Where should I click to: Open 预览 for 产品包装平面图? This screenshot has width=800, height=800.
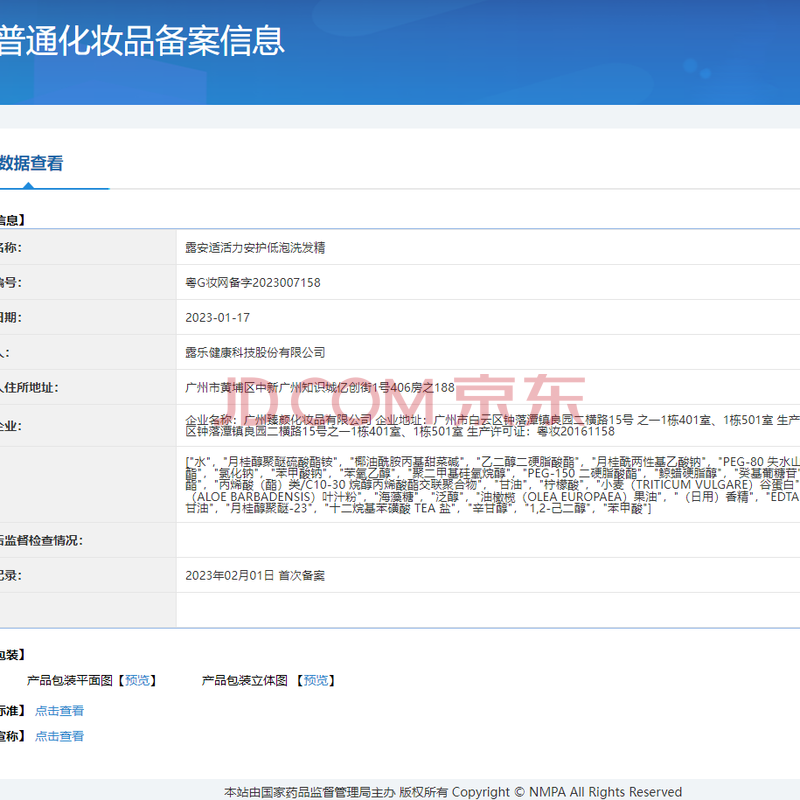[138, 681]
